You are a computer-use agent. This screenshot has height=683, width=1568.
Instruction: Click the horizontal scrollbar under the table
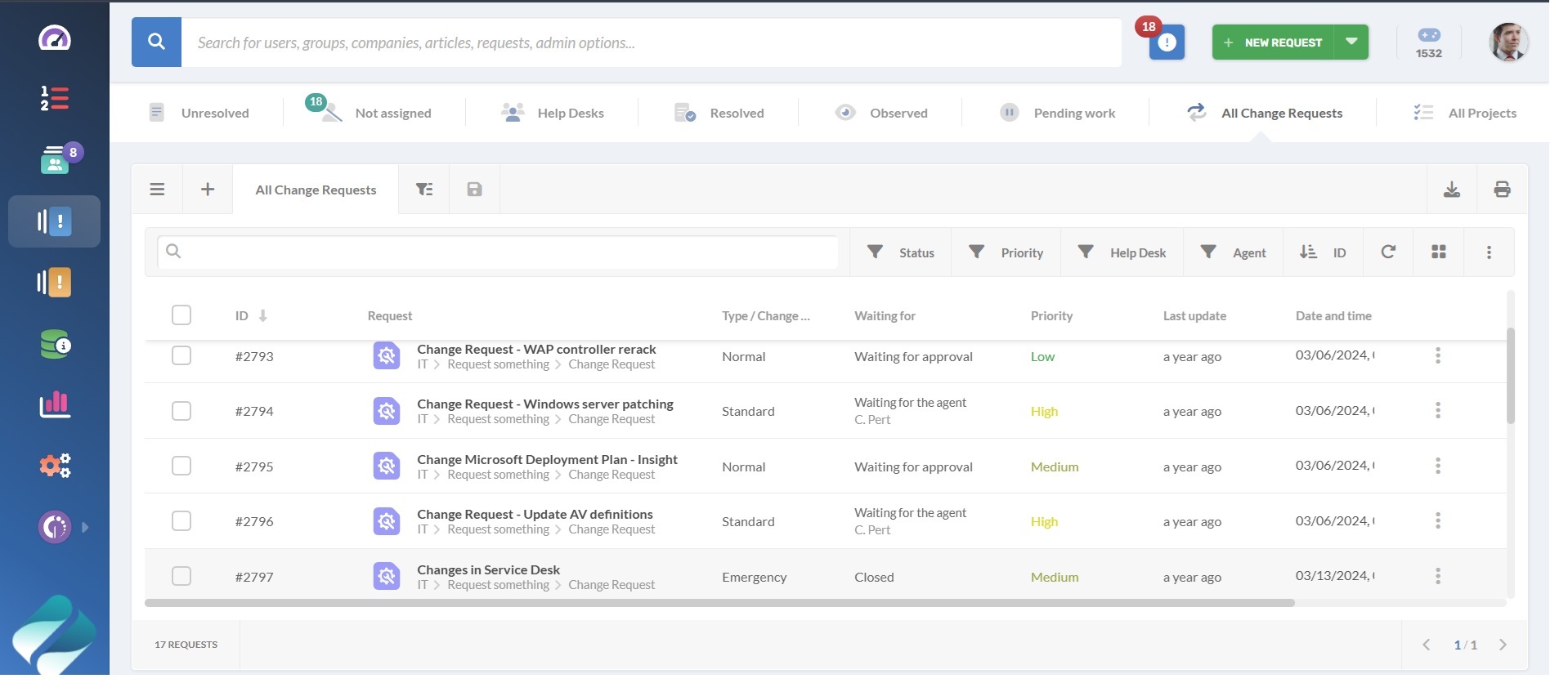[x=719, y=603]
